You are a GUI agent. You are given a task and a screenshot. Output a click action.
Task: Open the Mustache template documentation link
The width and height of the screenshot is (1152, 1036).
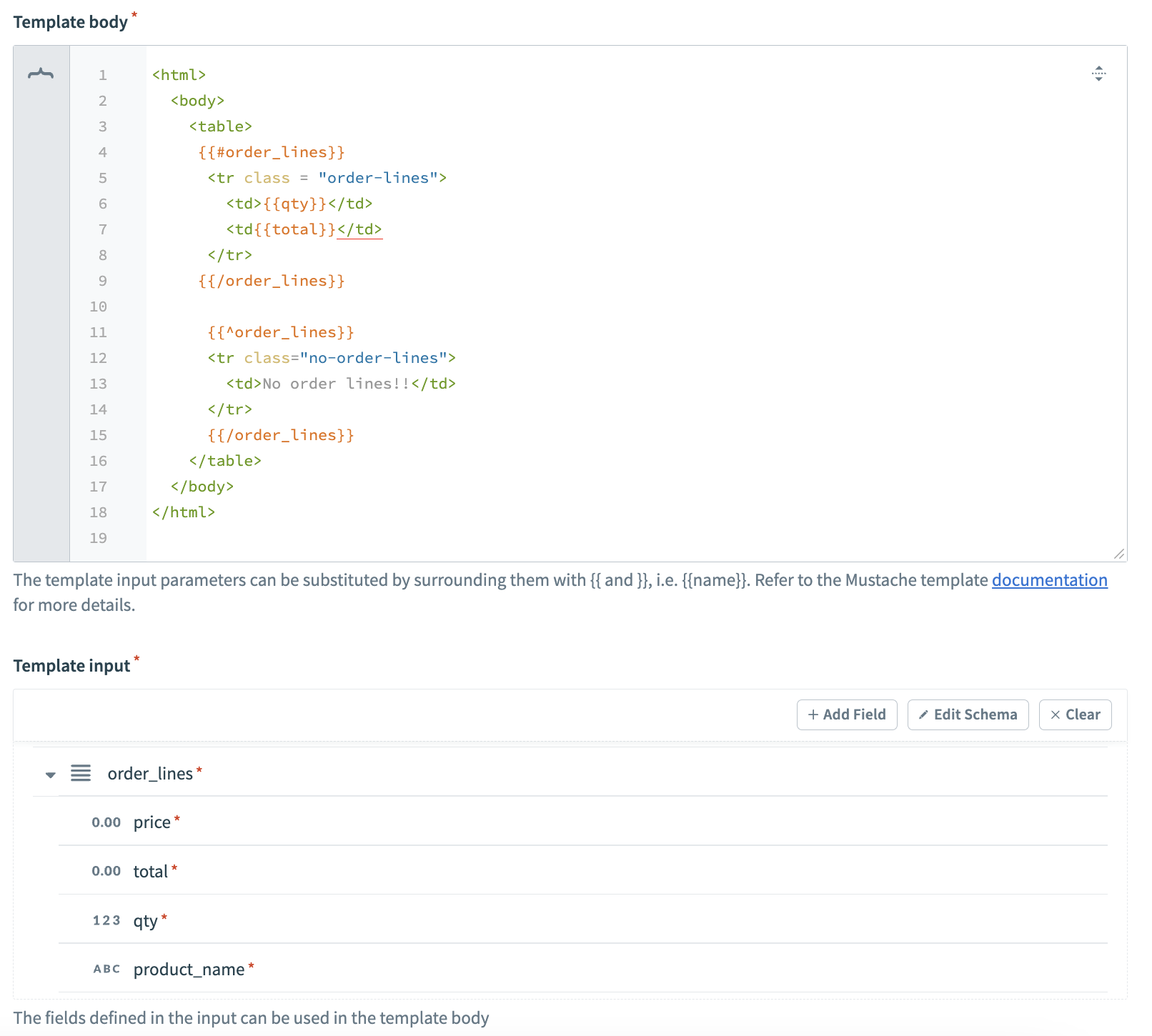(x=1048, y=580)
